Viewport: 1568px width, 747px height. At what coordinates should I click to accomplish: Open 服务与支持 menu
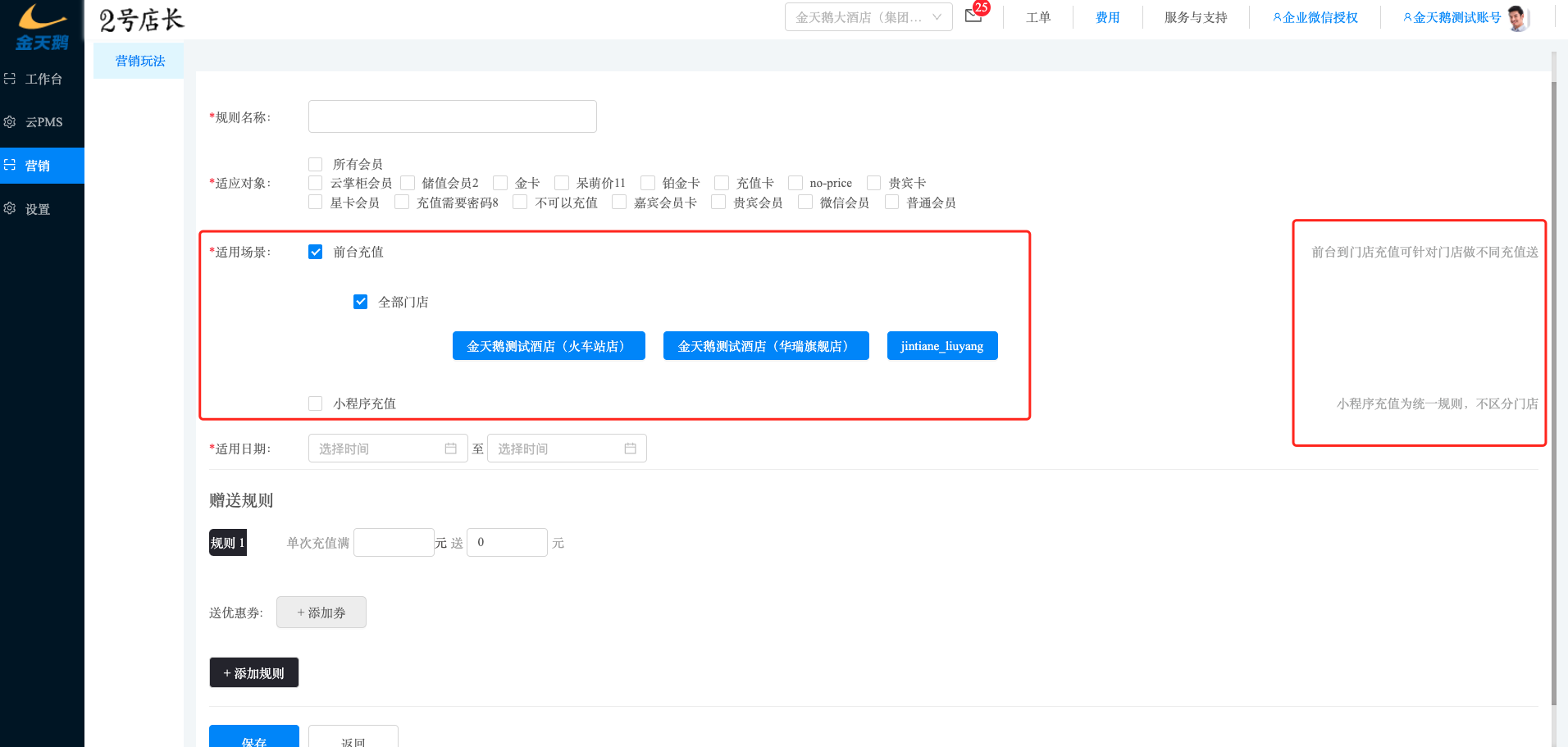(x=1196, y=17)
